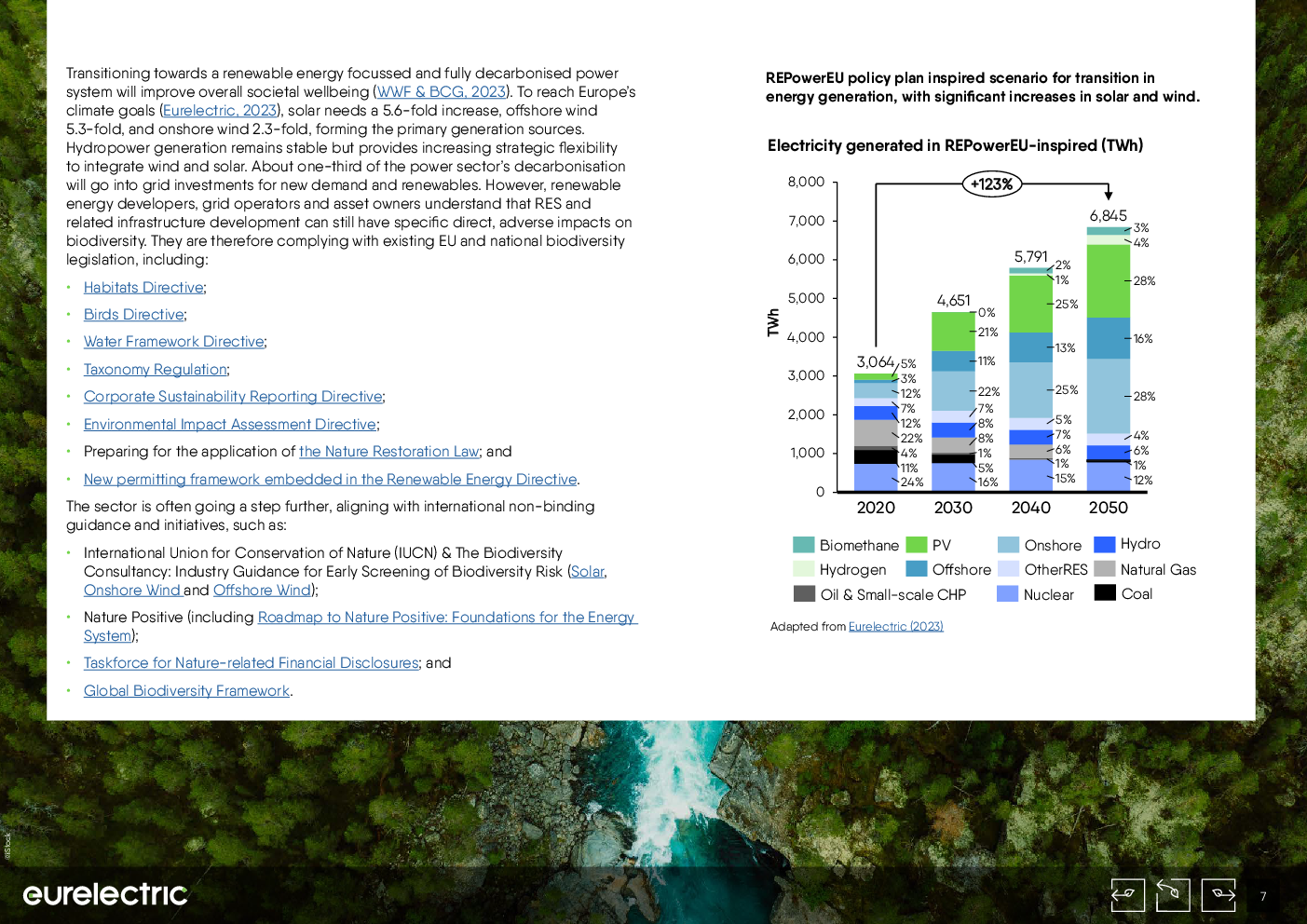Click the Coal legend color swatch

(1105, 592)
